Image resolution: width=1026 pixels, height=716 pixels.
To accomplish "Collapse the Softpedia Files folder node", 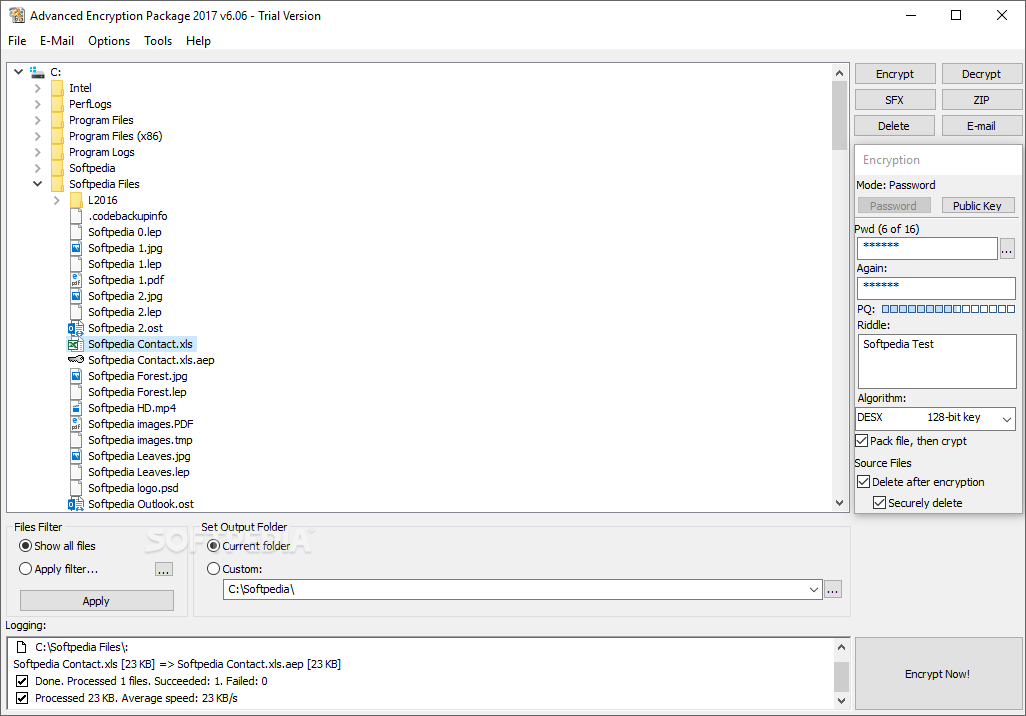I will (37, 184).
